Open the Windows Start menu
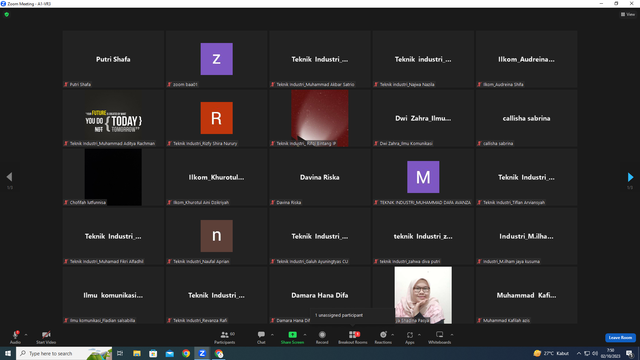 tap(8, 353)
